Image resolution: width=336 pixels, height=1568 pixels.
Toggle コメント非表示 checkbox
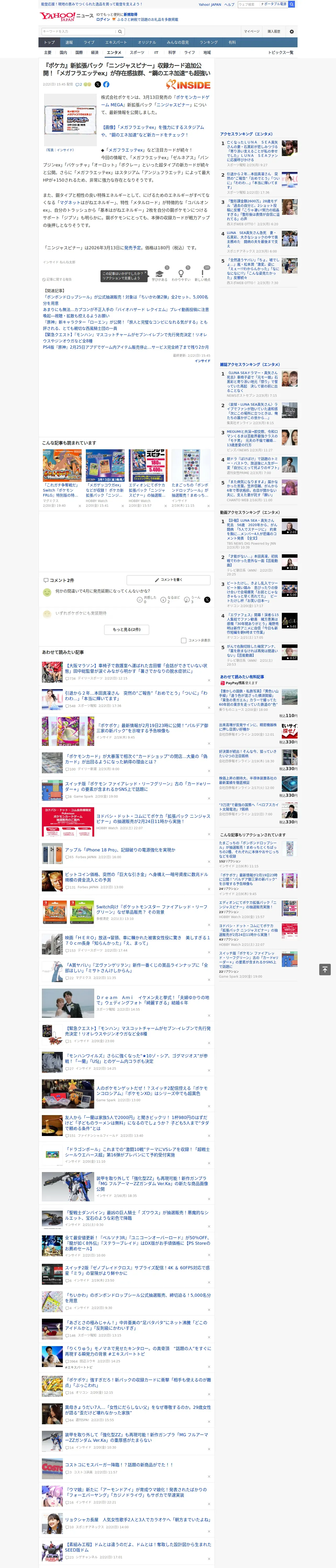[183, 640]
